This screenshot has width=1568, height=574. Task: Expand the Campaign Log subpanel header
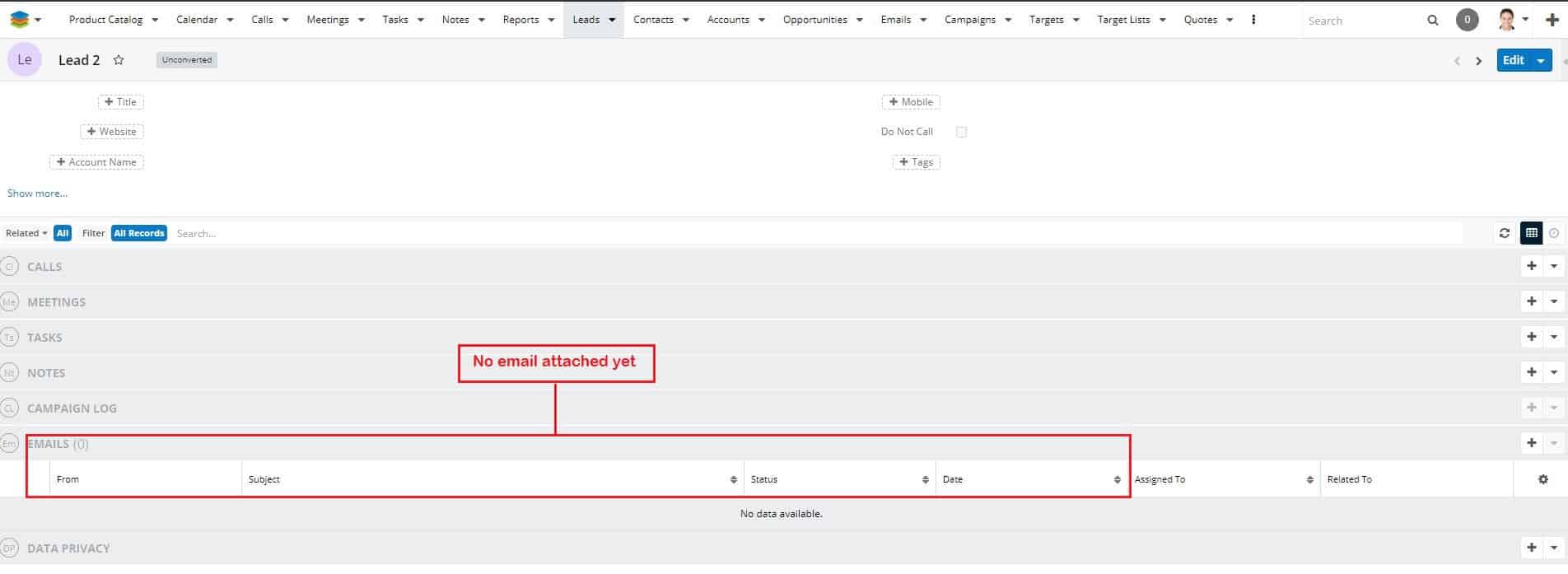pyautogui.click(x=72, y=408)
